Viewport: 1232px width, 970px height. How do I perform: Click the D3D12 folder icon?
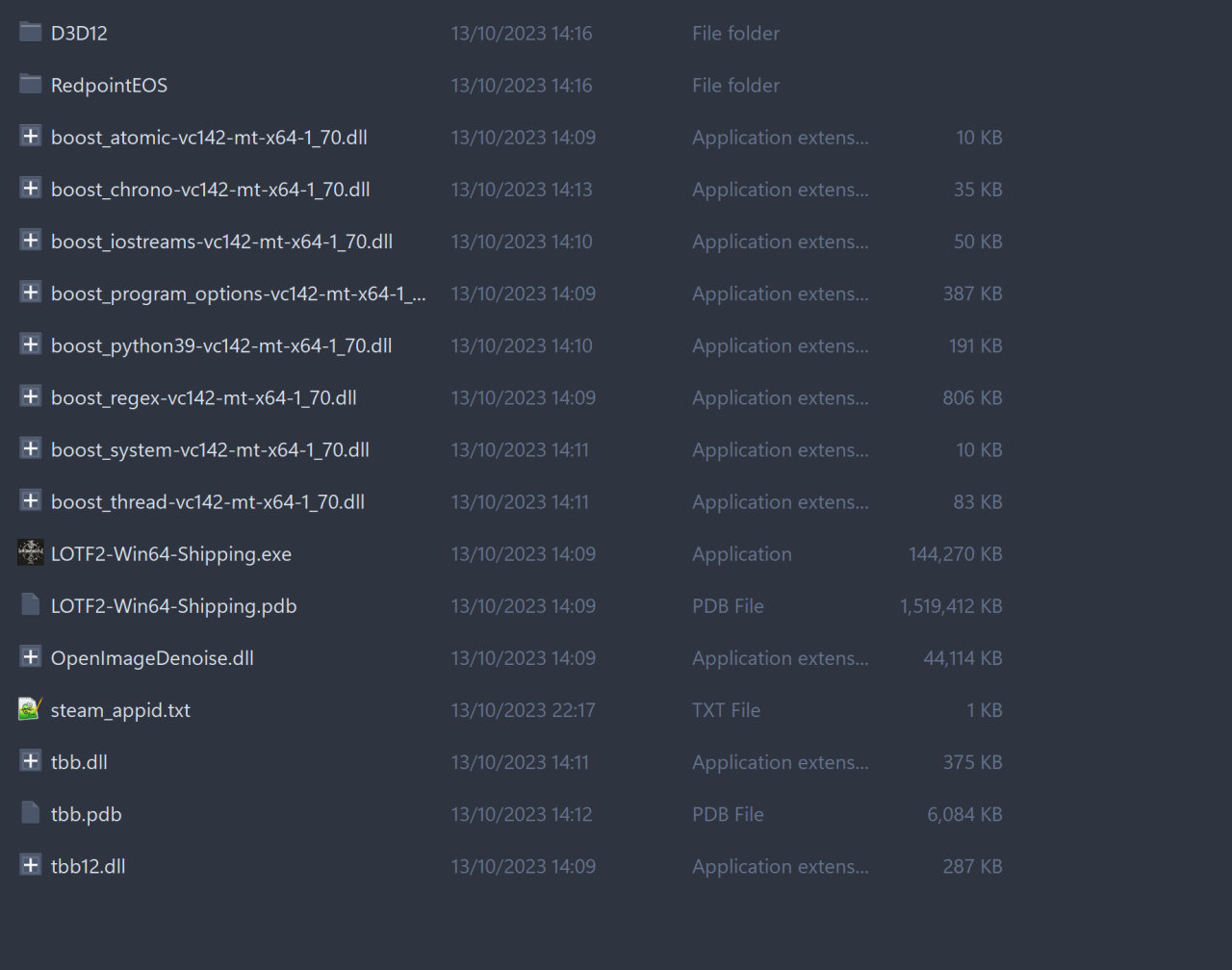pos(30,33)
